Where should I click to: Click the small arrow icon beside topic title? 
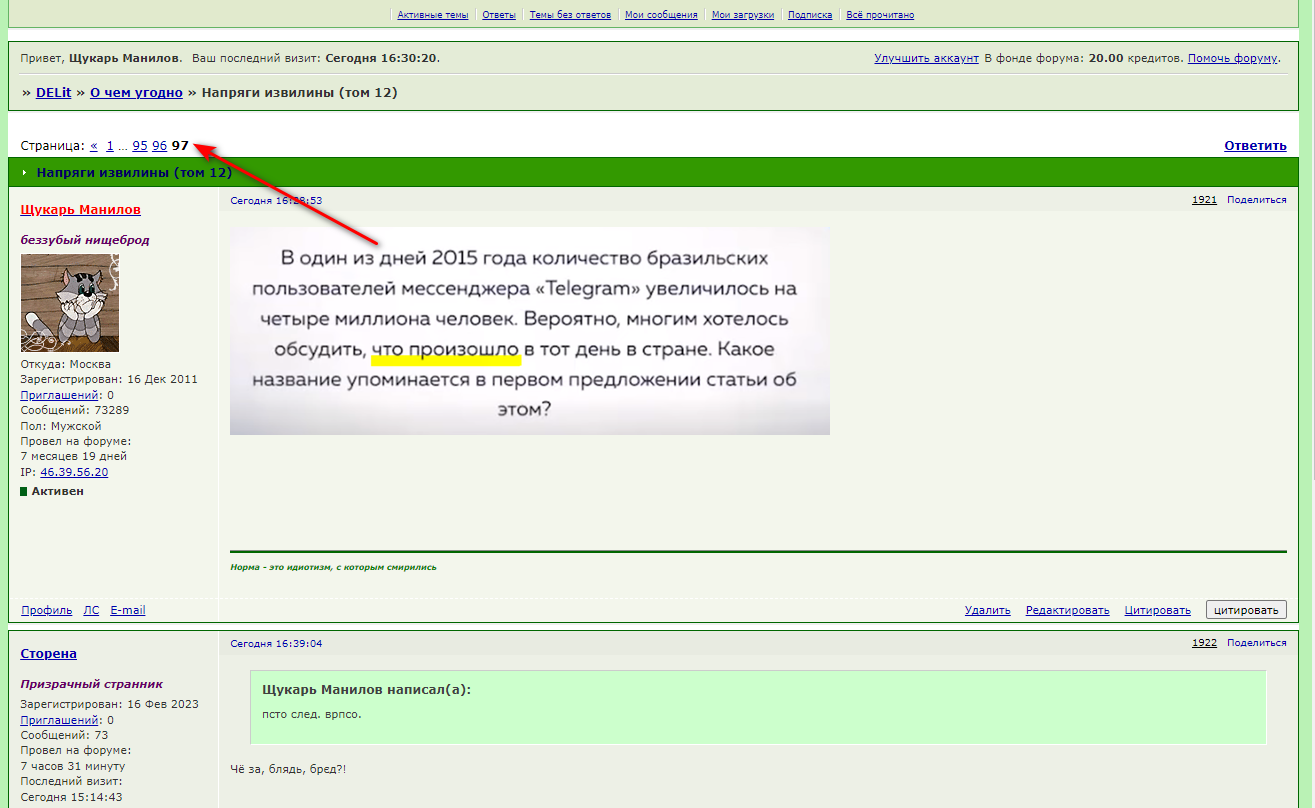click(24, 173)
